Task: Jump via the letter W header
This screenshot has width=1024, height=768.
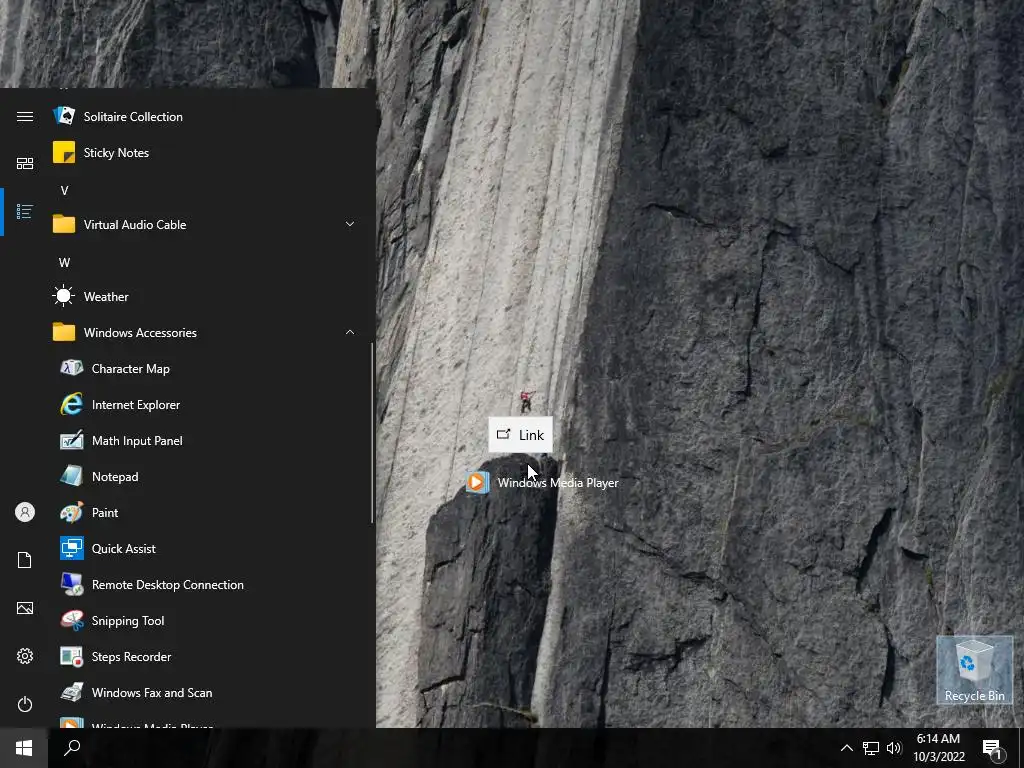Action: (x=64, y=263)
